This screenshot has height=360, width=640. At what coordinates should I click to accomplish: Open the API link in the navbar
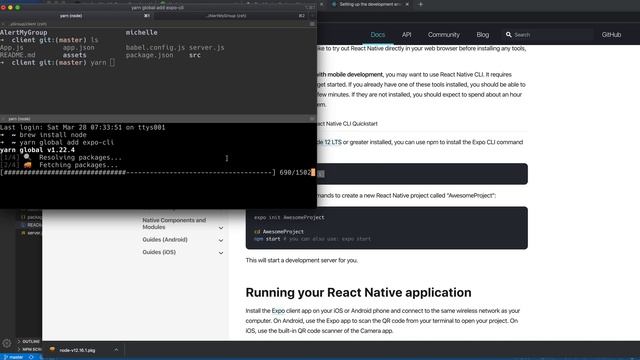tap(406, 35)
